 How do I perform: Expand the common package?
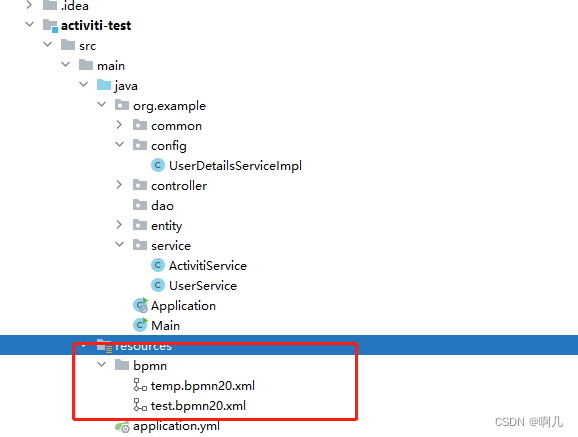119,125
